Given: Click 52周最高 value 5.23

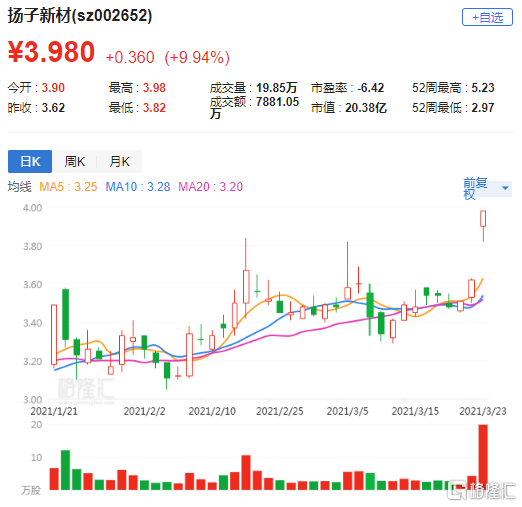Looking at the screenshot, I should coord(483,88).
